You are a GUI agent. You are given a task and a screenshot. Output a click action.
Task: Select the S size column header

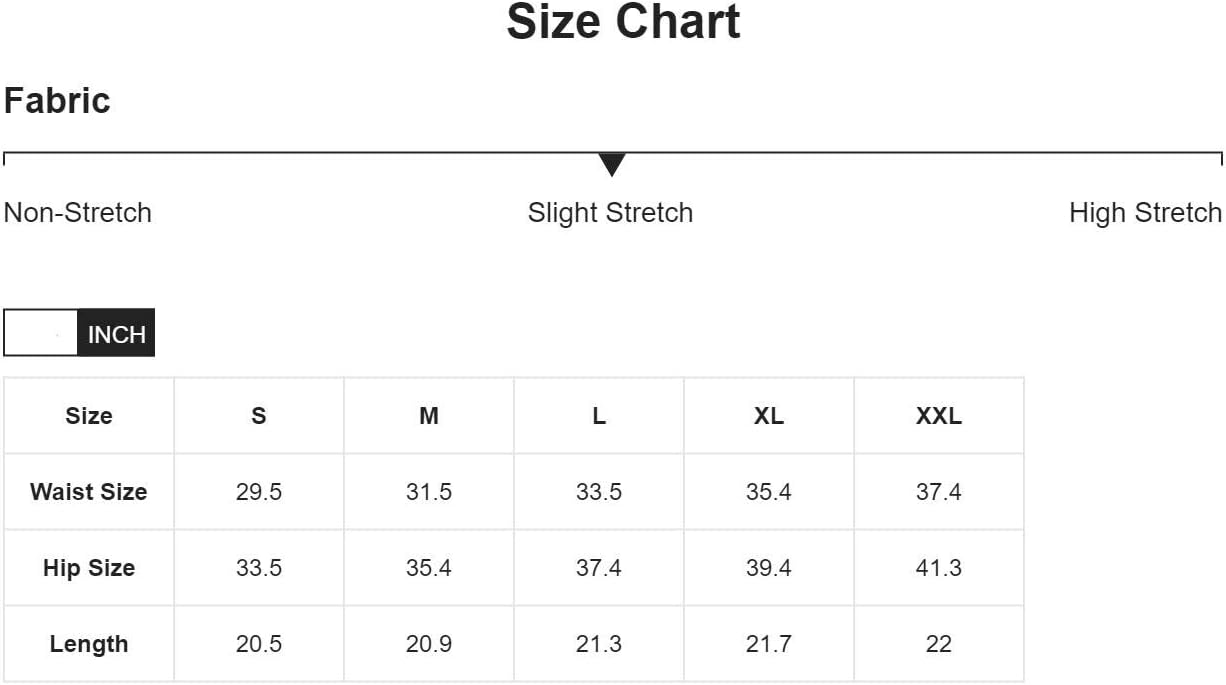pos(259,416)
